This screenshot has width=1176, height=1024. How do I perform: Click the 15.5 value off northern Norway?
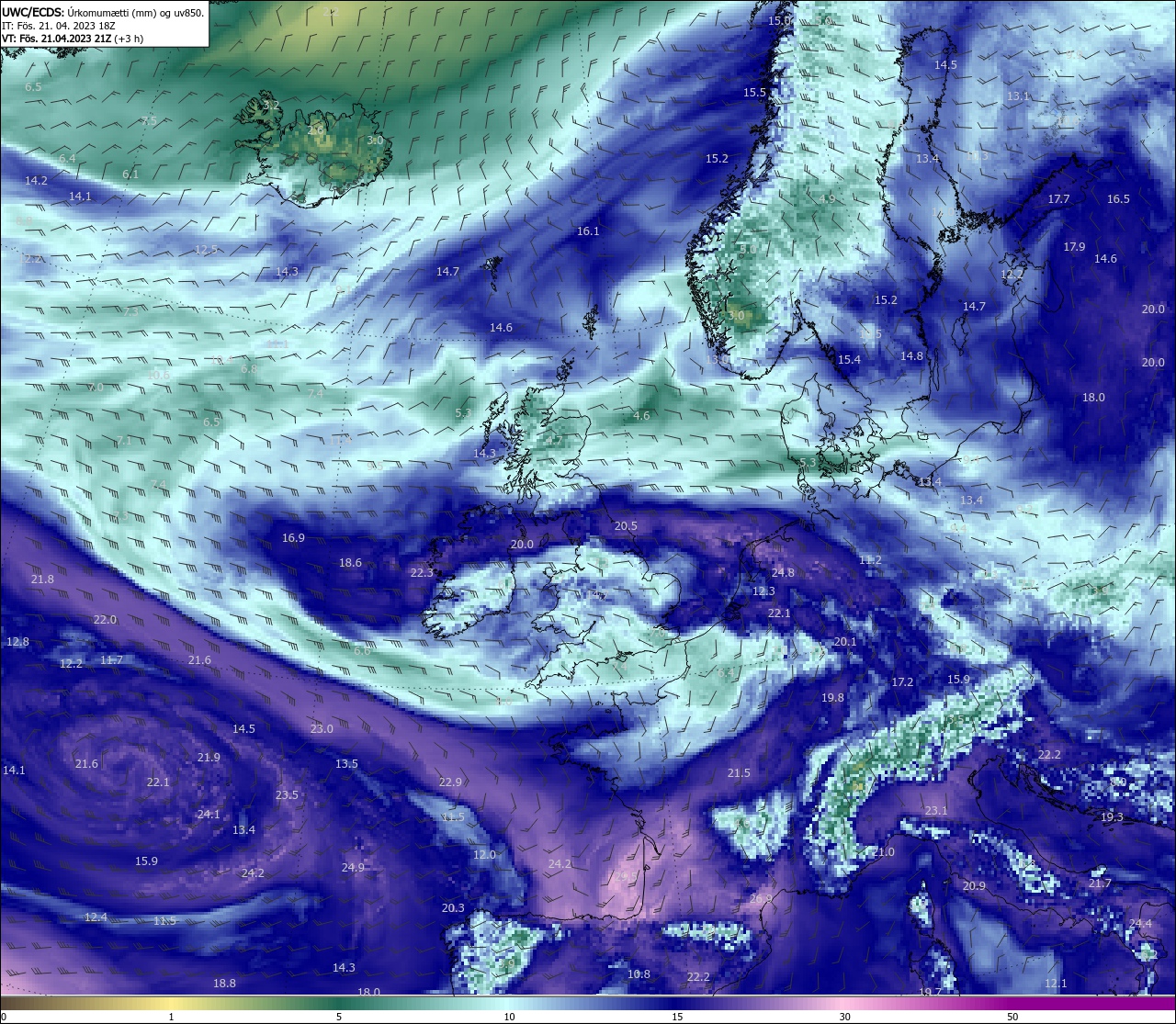click(754, 93)
